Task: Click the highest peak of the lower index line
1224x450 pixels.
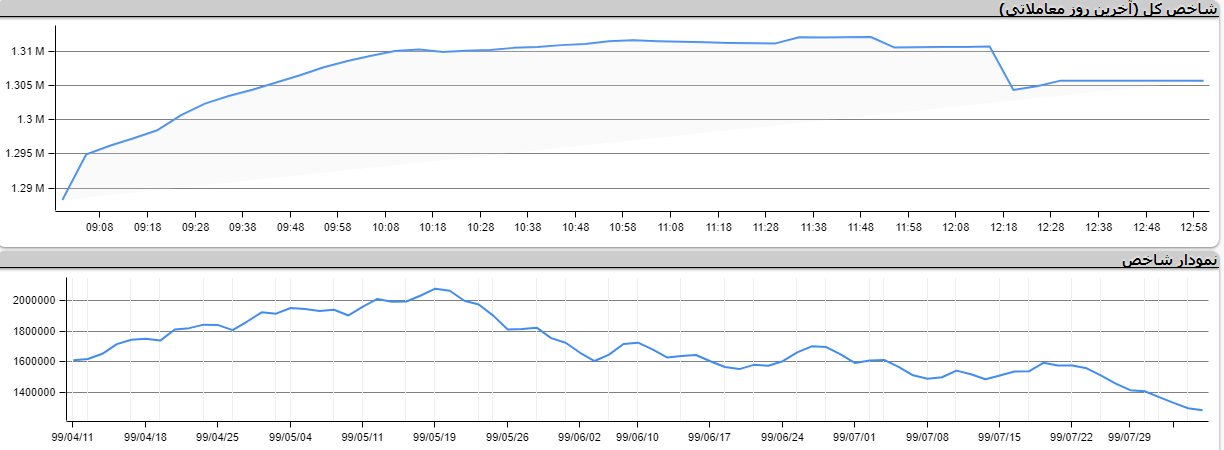Action: tap(435, 288)
